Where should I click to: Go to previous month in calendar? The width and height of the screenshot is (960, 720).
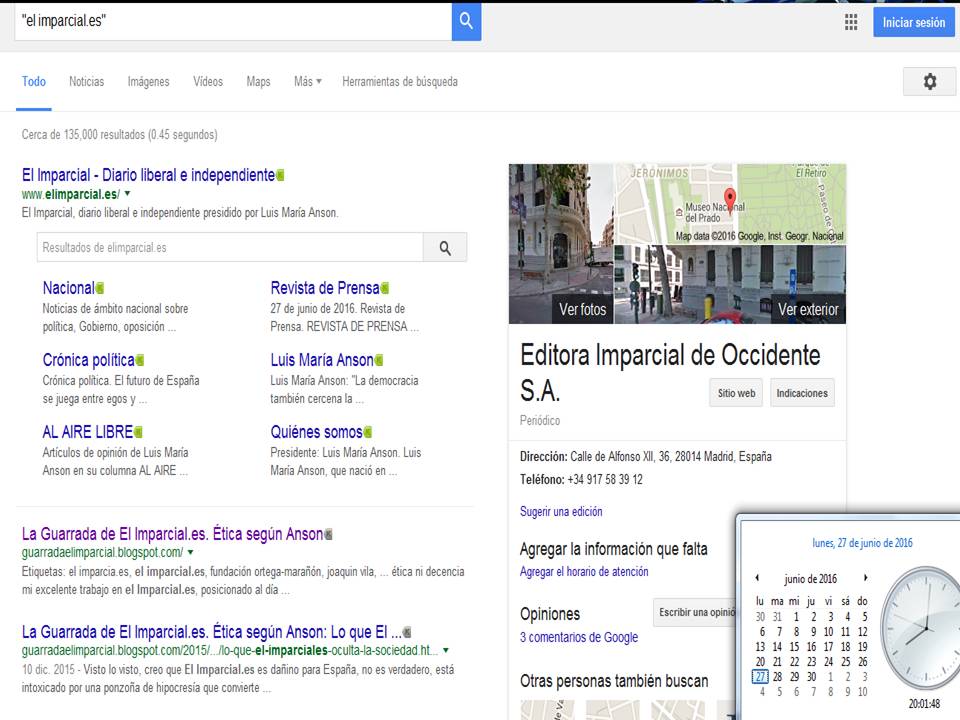[x=757, y=577]
